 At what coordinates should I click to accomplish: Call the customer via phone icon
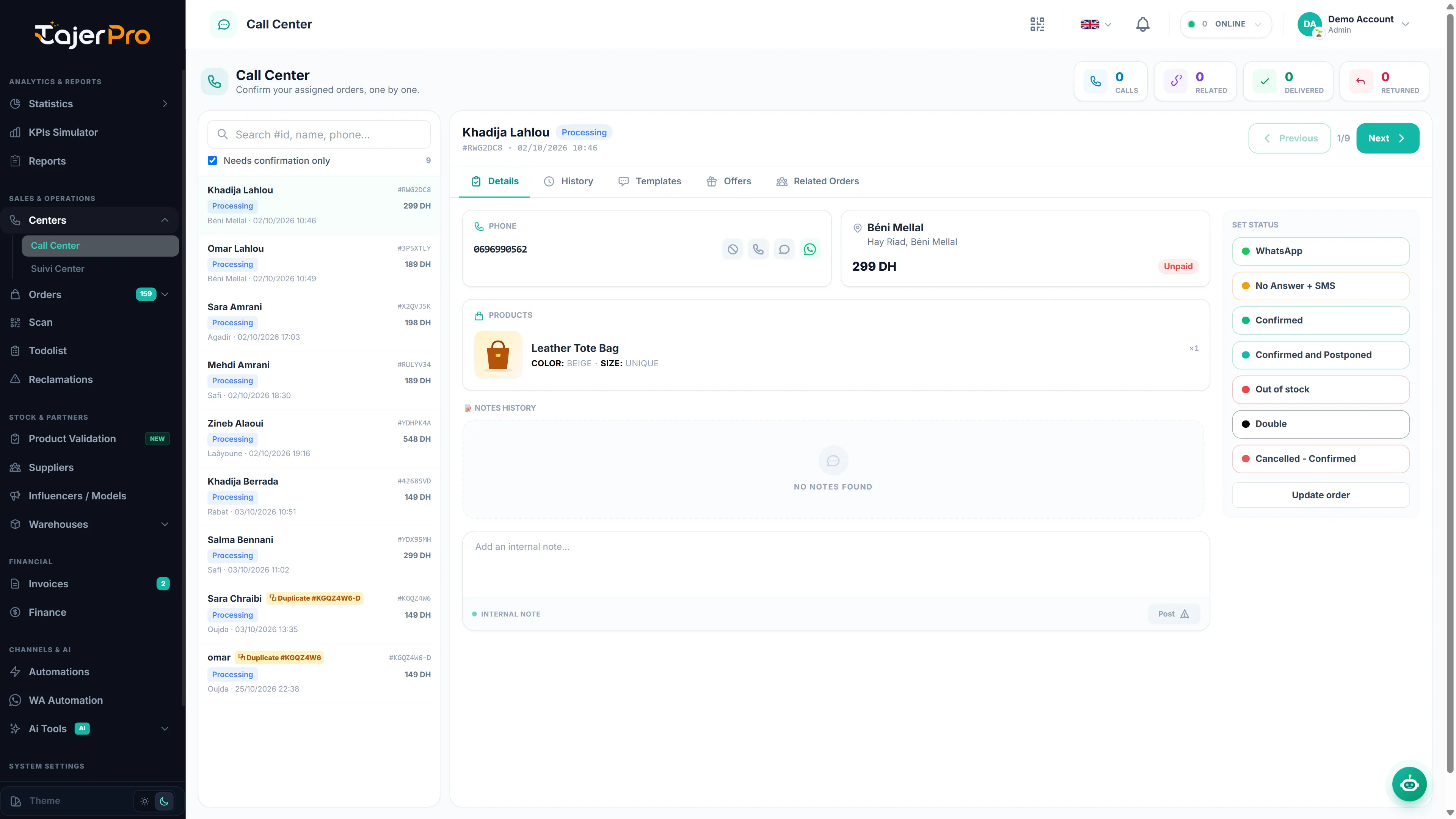coord(758,249)
